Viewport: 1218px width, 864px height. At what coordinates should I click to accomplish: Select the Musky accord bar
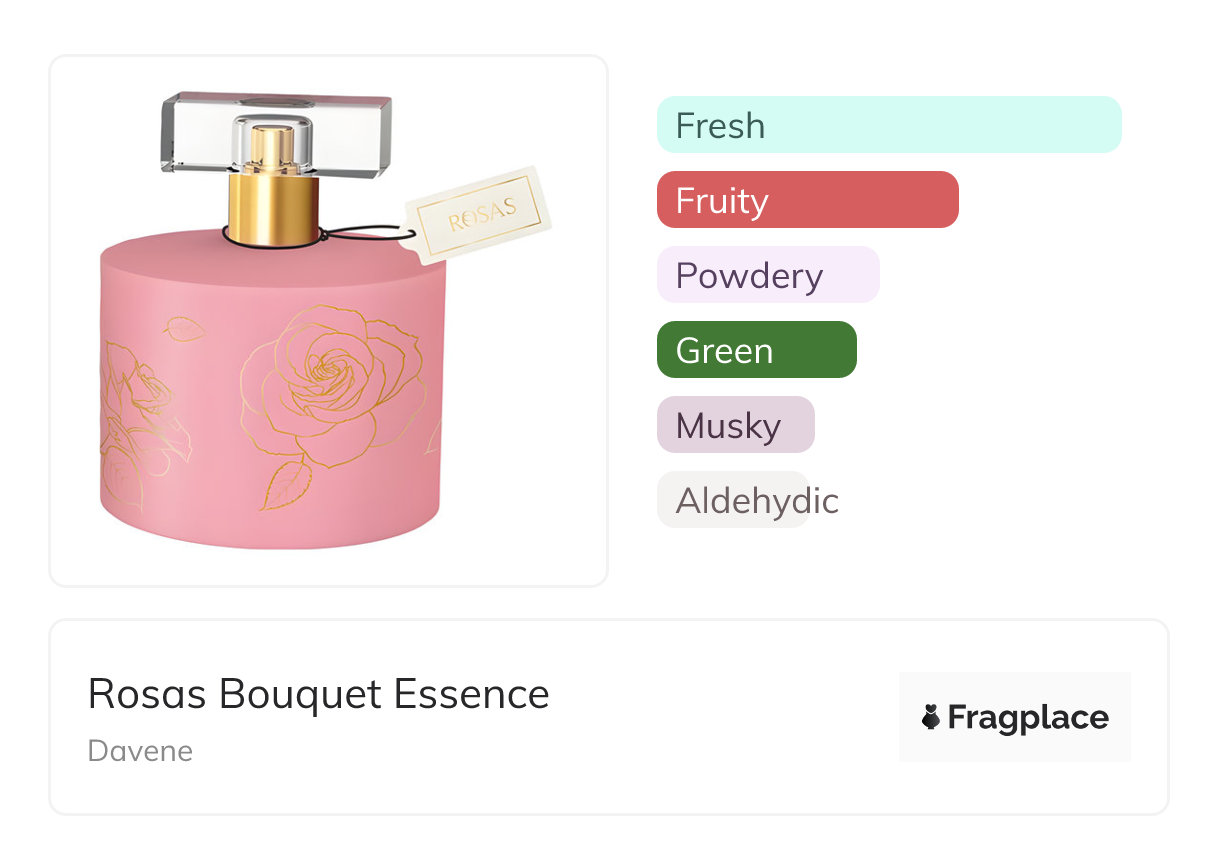[735, 425]
